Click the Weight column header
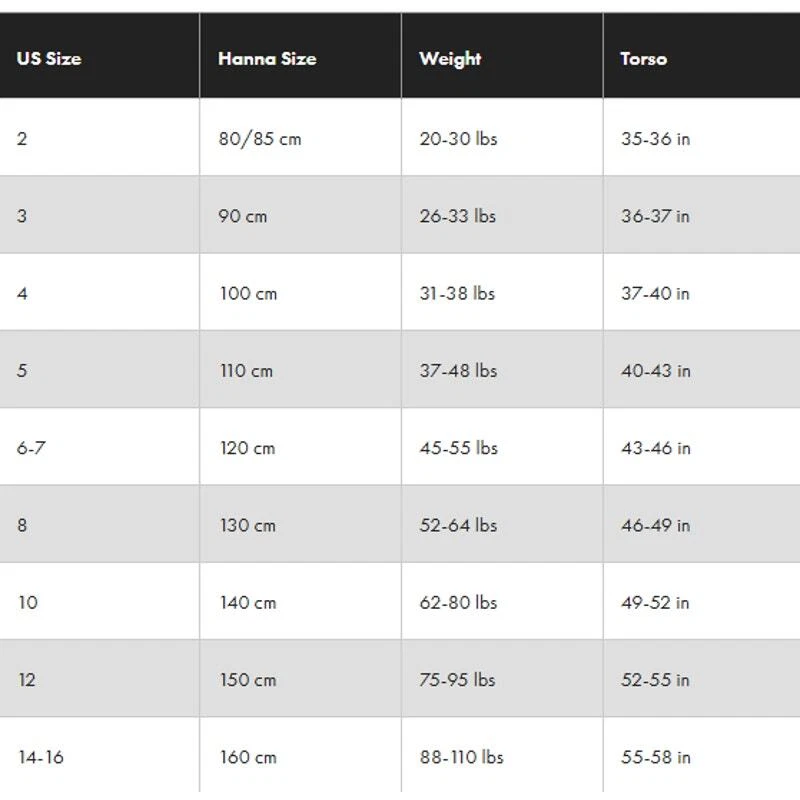The width and height of the screenshot is (800, 800). tap(450, 58)
